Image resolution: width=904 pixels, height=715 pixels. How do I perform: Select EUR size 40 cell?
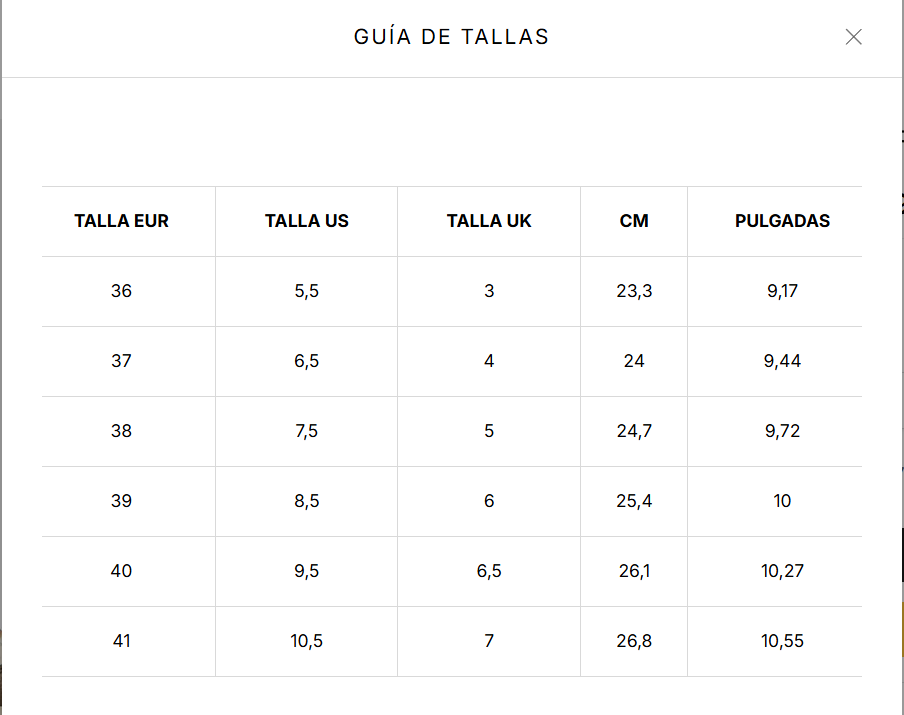point(121,571)
